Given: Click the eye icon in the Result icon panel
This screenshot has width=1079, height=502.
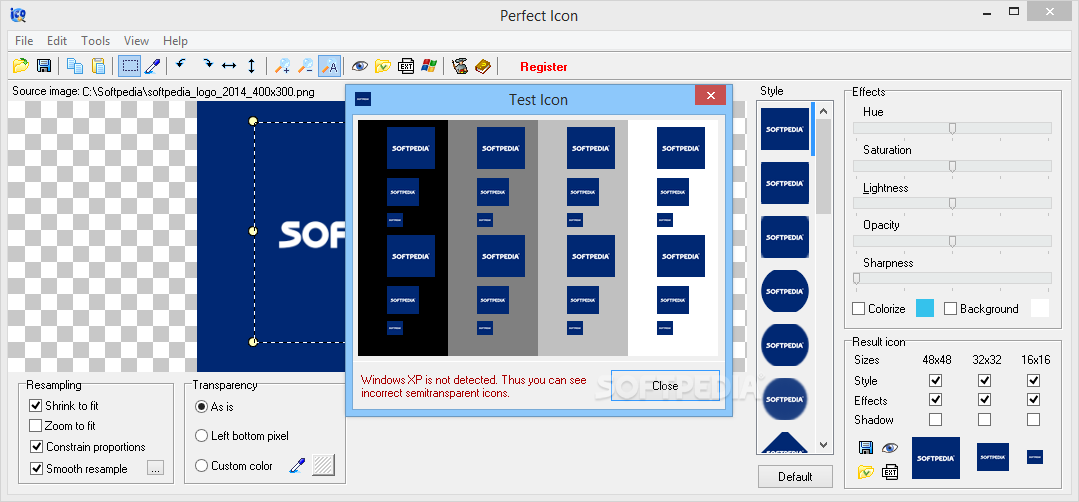Looking at the screenshot, I should tap(890, 448).
